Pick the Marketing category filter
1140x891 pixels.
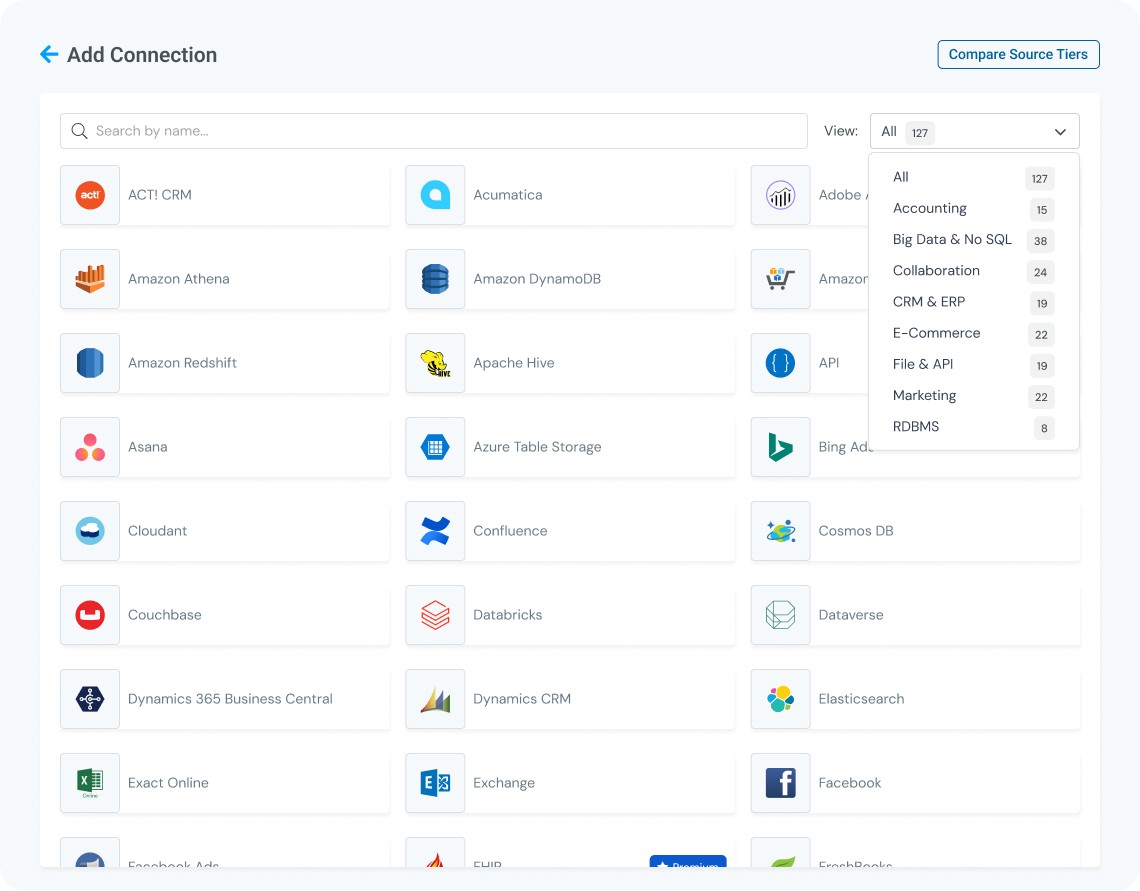[974, 396]
